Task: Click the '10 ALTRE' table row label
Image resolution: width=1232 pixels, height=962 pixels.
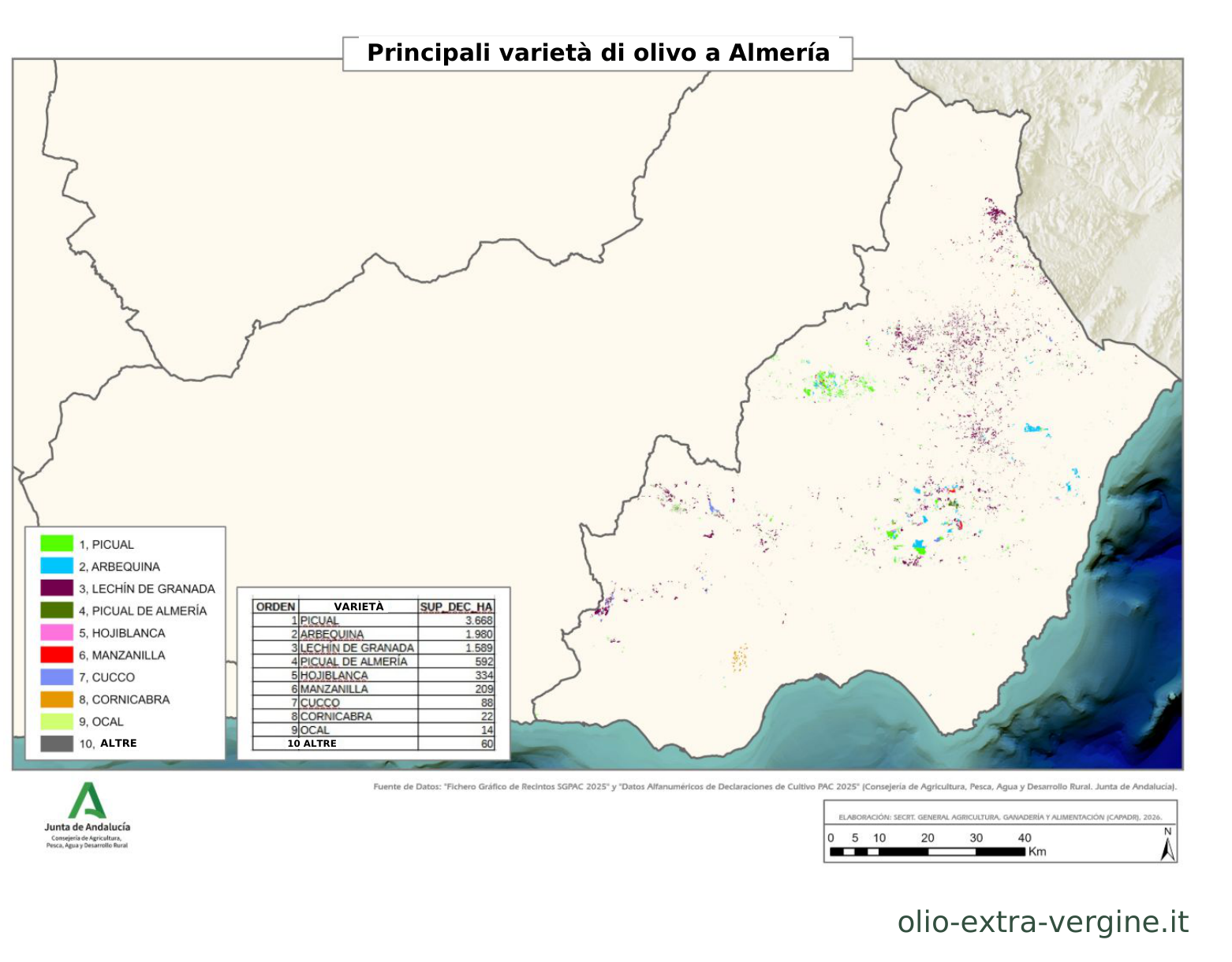Action: [x=312, y=744]
